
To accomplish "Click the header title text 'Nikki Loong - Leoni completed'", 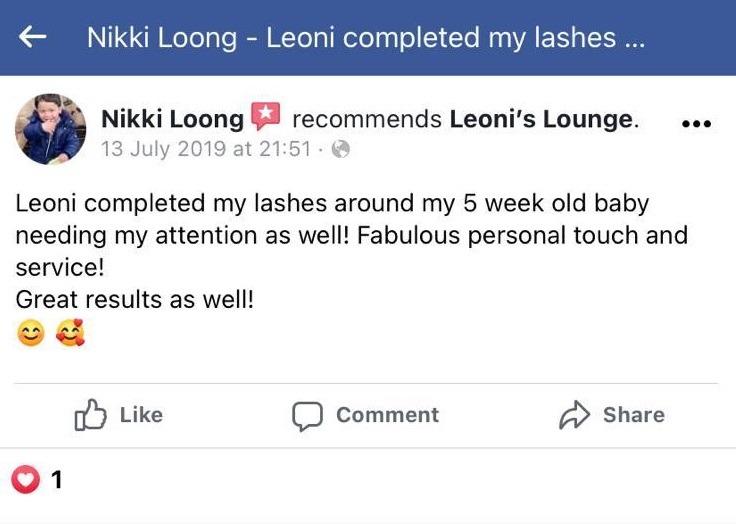I will tap(365, 38).
